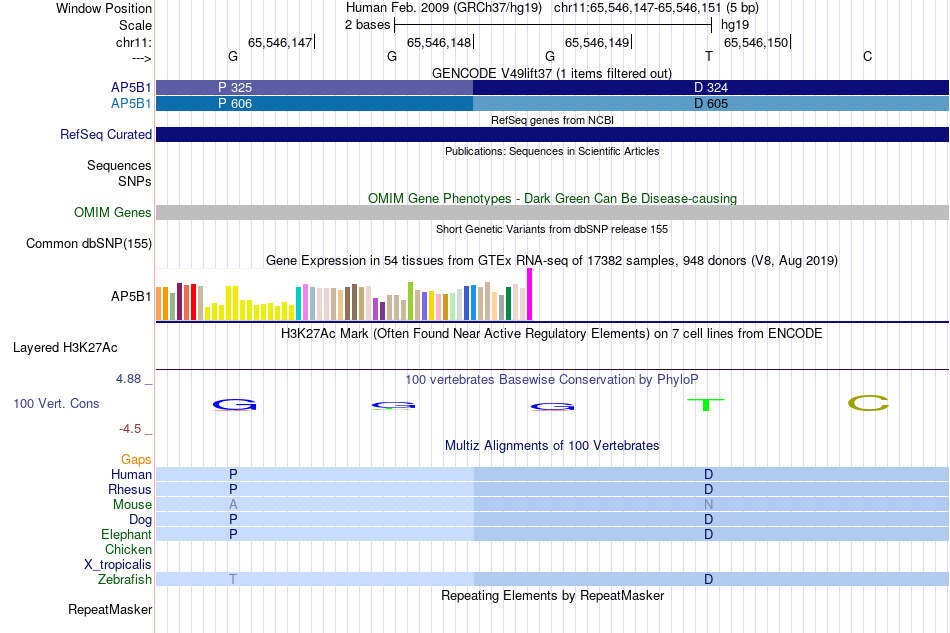Open the OMIM Genes track label
This screenshot has height=633, width=950.
click(112, 212)
